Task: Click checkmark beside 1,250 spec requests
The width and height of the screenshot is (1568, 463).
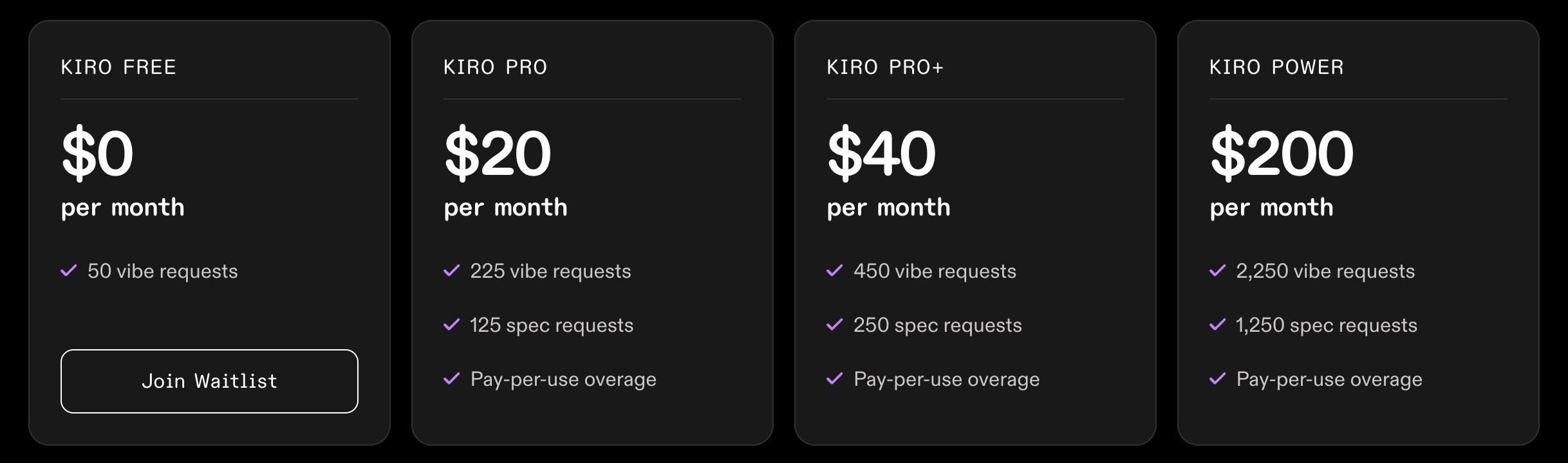Action: click(1218, 325)
